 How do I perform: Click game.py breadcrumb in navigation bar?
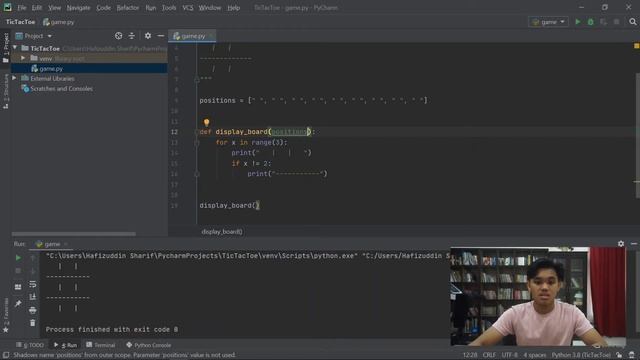[x=59, y=22]
